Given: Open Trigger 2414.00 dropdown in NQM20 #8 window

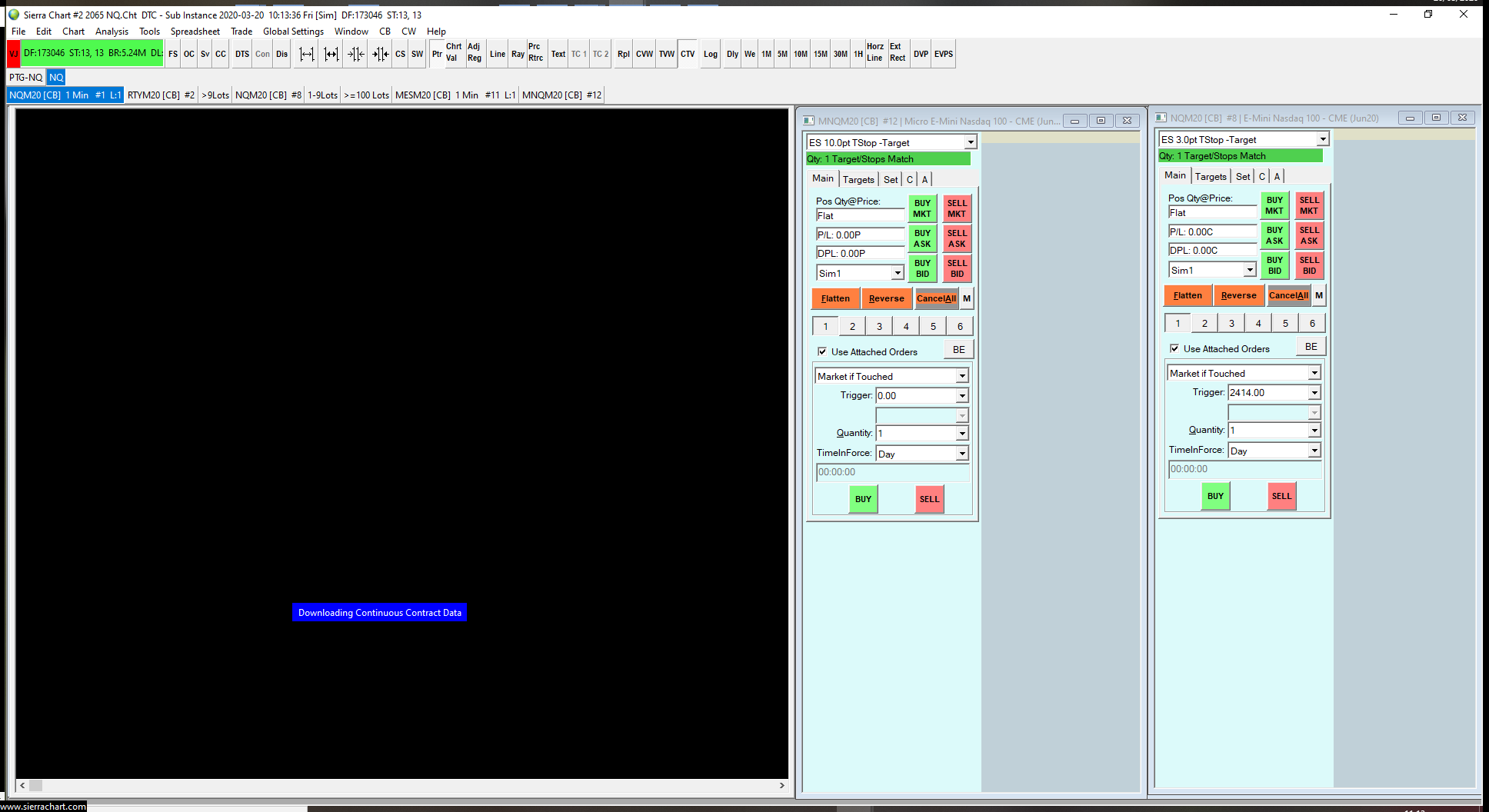Looking at the screenshot, I should click(x=1314, y=392).
